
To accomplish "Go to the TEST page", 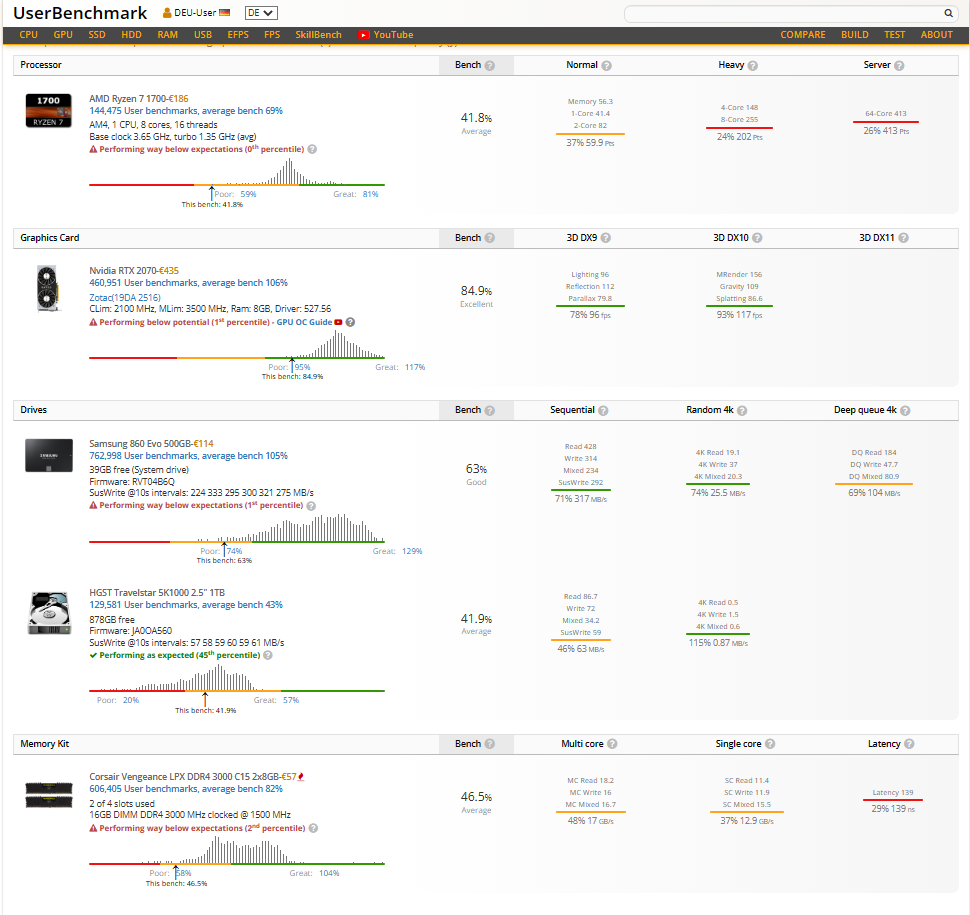I will click(894, 35).
